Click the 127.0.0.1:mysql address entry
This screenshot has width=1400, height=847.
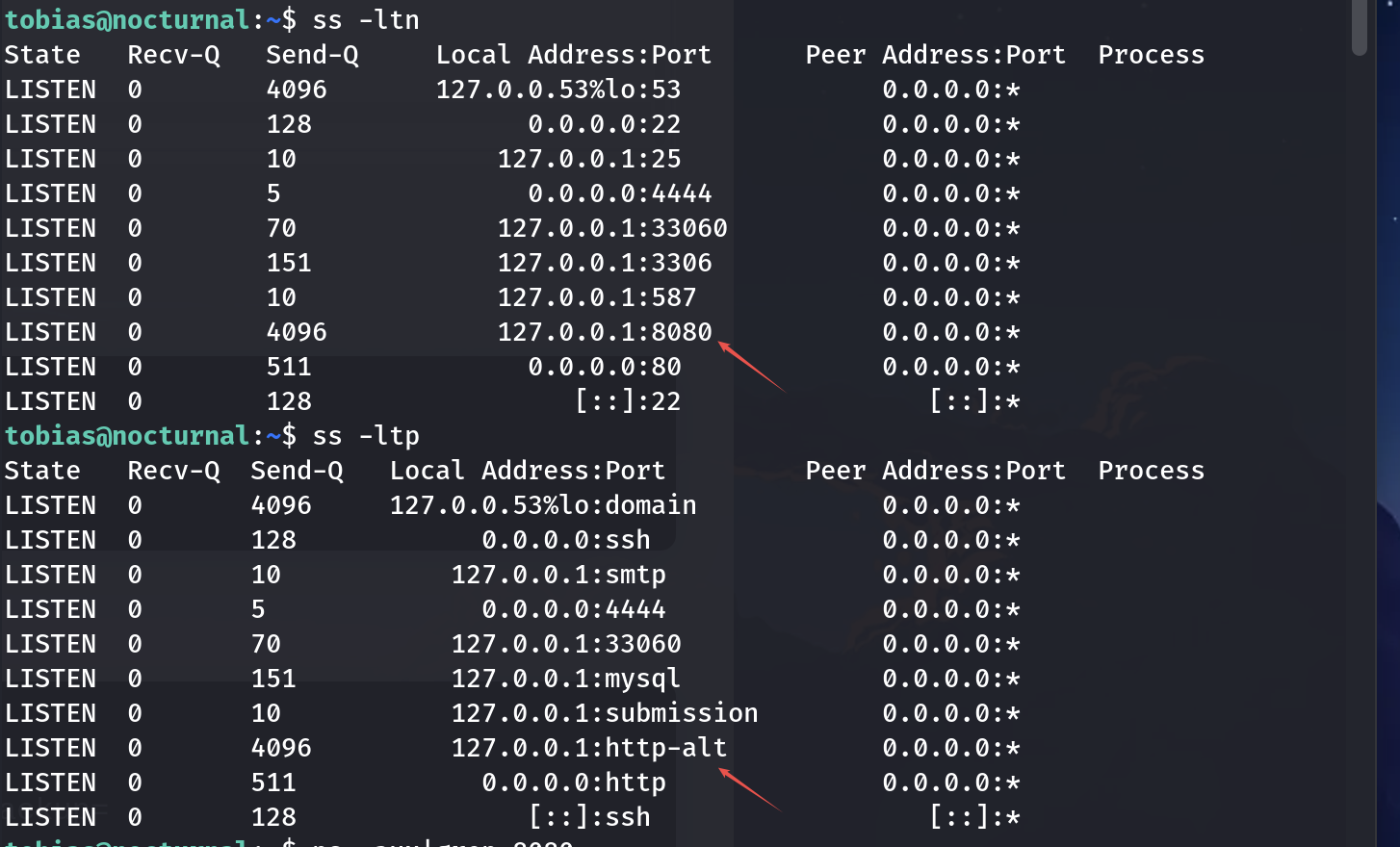coord(566,679)
